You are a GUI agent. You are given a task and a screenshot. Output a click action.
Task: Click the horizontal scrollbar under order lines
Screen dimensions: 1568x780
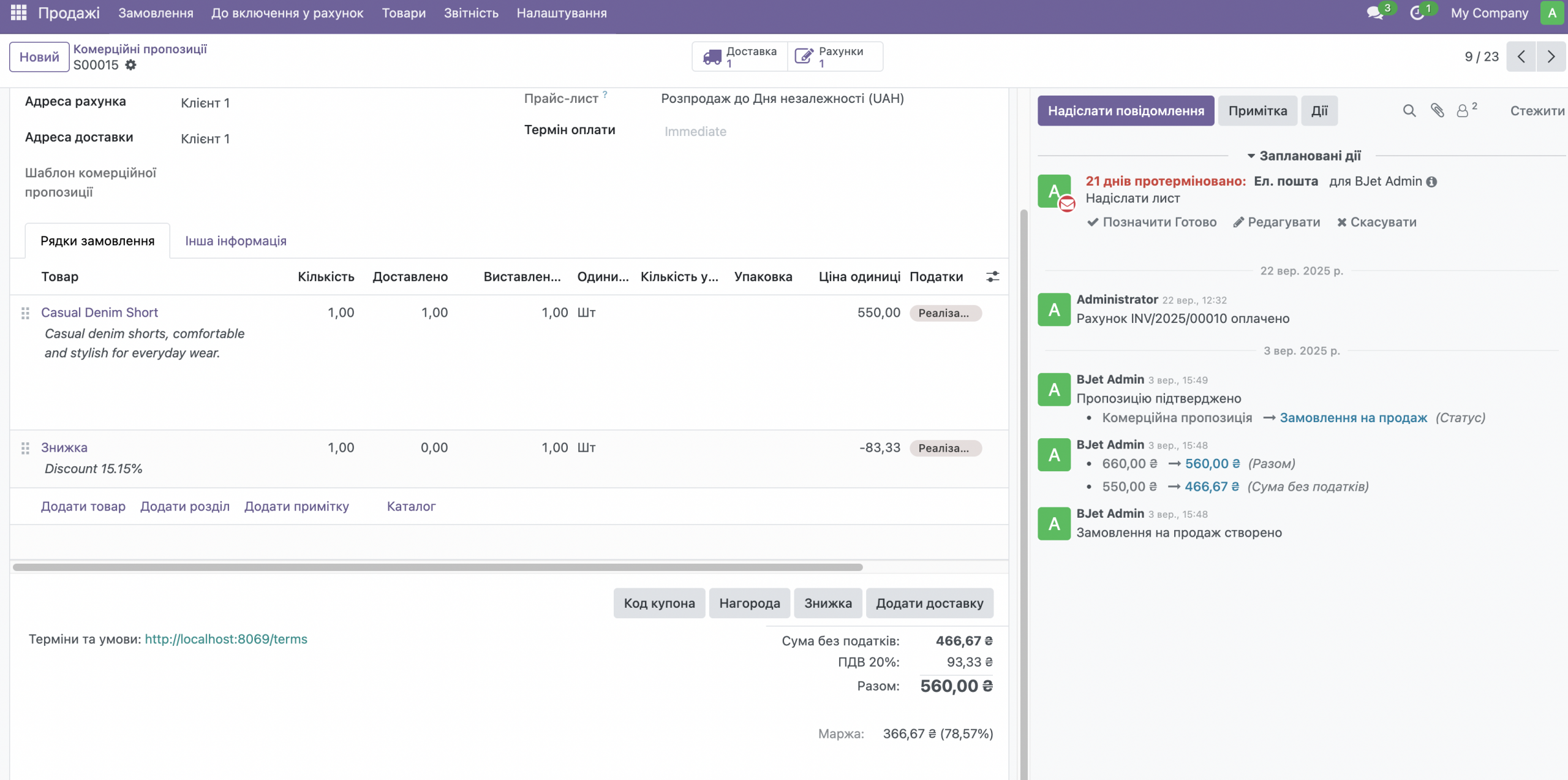click(437, 567)
